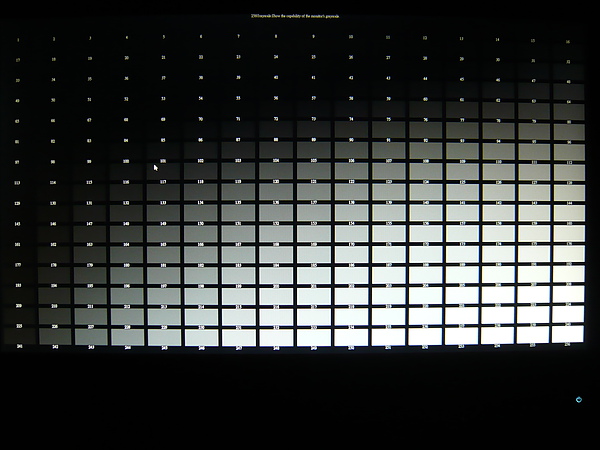Click the swatch above the 213 label
Screen dimensions: 600x450
[x=164, y=296]
